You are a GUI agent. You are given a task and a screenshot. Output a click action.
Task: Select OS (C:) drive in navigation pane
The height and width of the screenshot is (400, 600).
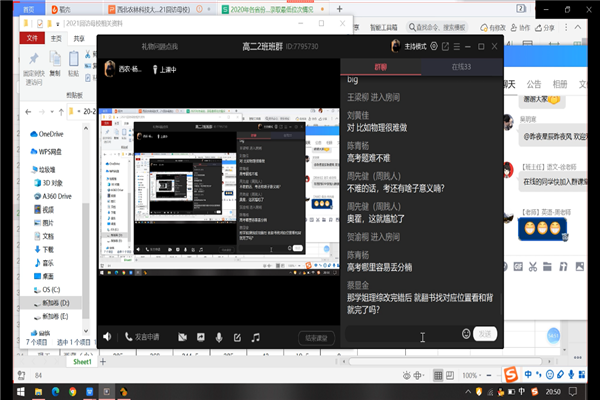47,290
